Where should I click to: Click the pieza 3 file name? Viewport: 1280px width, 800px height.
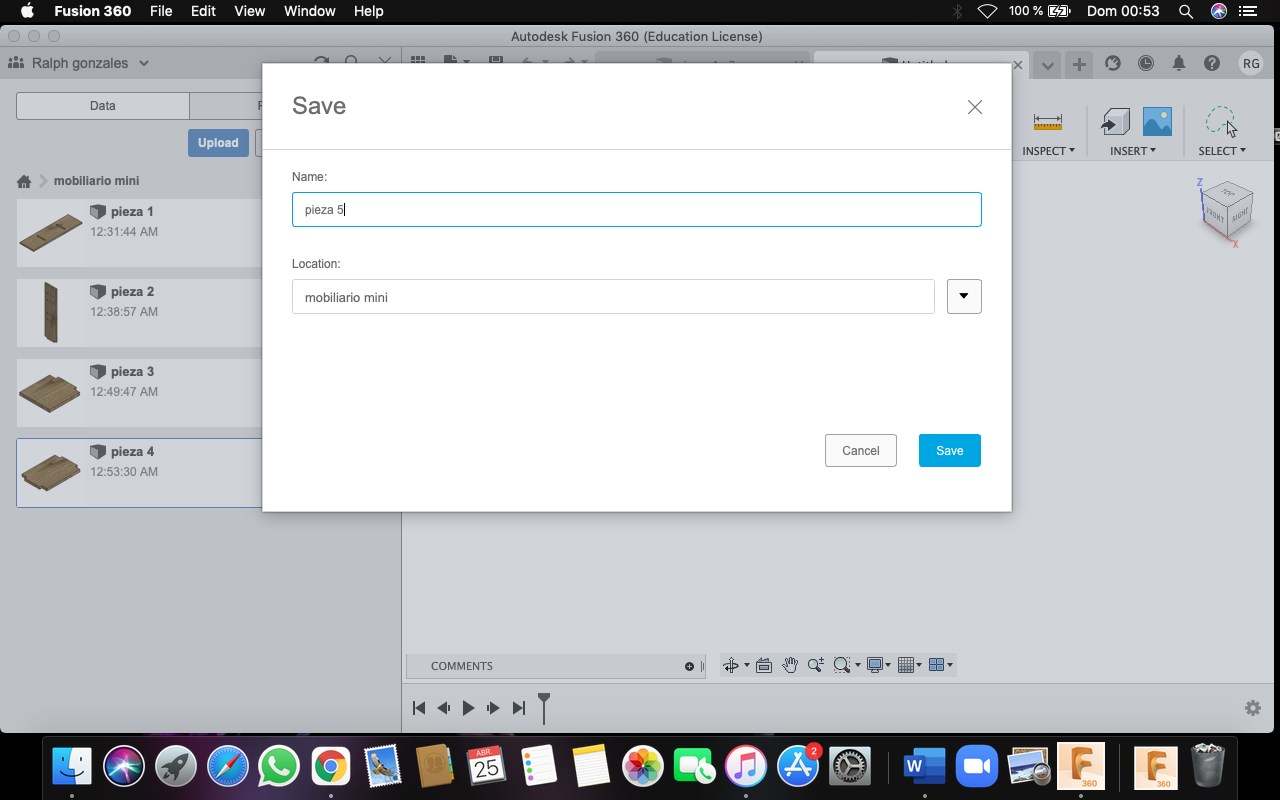point(132,372)
